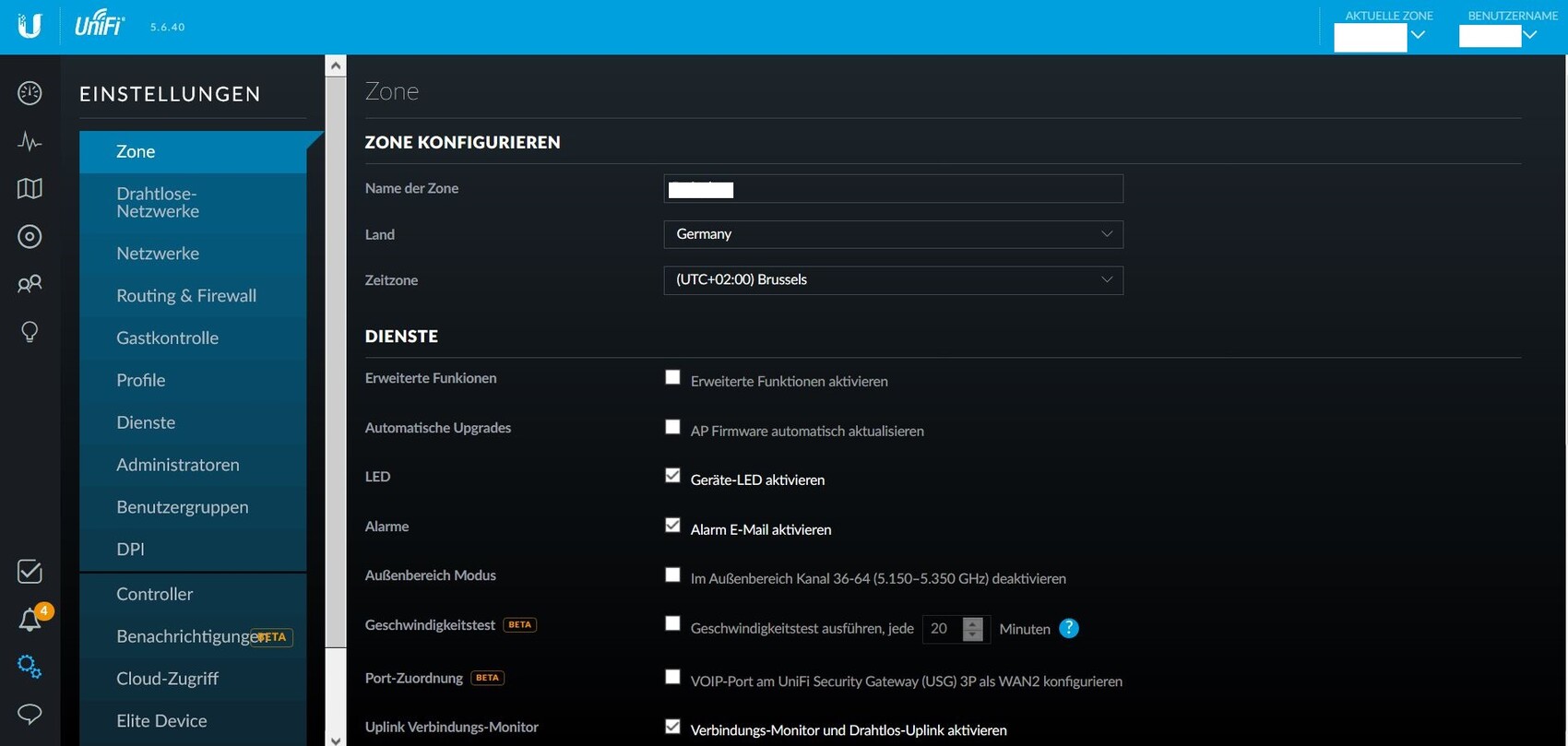Open the Map icon in sidebar
The width and height of the screenshot is (1568, 746).
pyautogui.click(x=30, y=189)
